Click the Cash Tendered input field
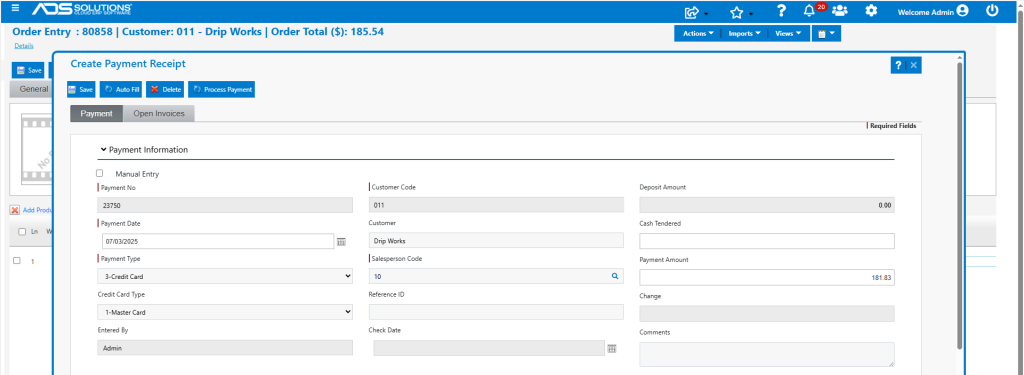Image resolution: width=1024 pixels, height=375 pixels. (x=767, y=241)
